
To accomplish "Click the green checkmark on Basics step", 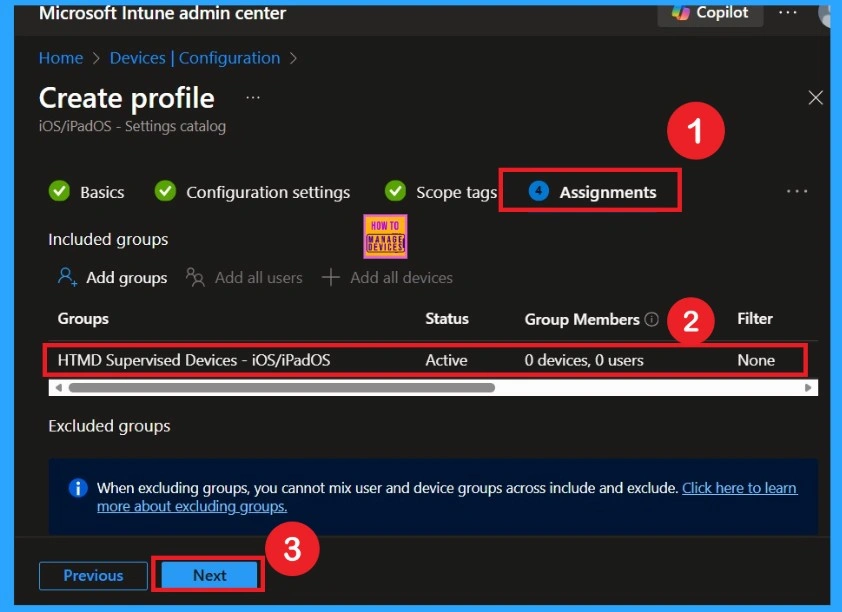I will 59,191.
